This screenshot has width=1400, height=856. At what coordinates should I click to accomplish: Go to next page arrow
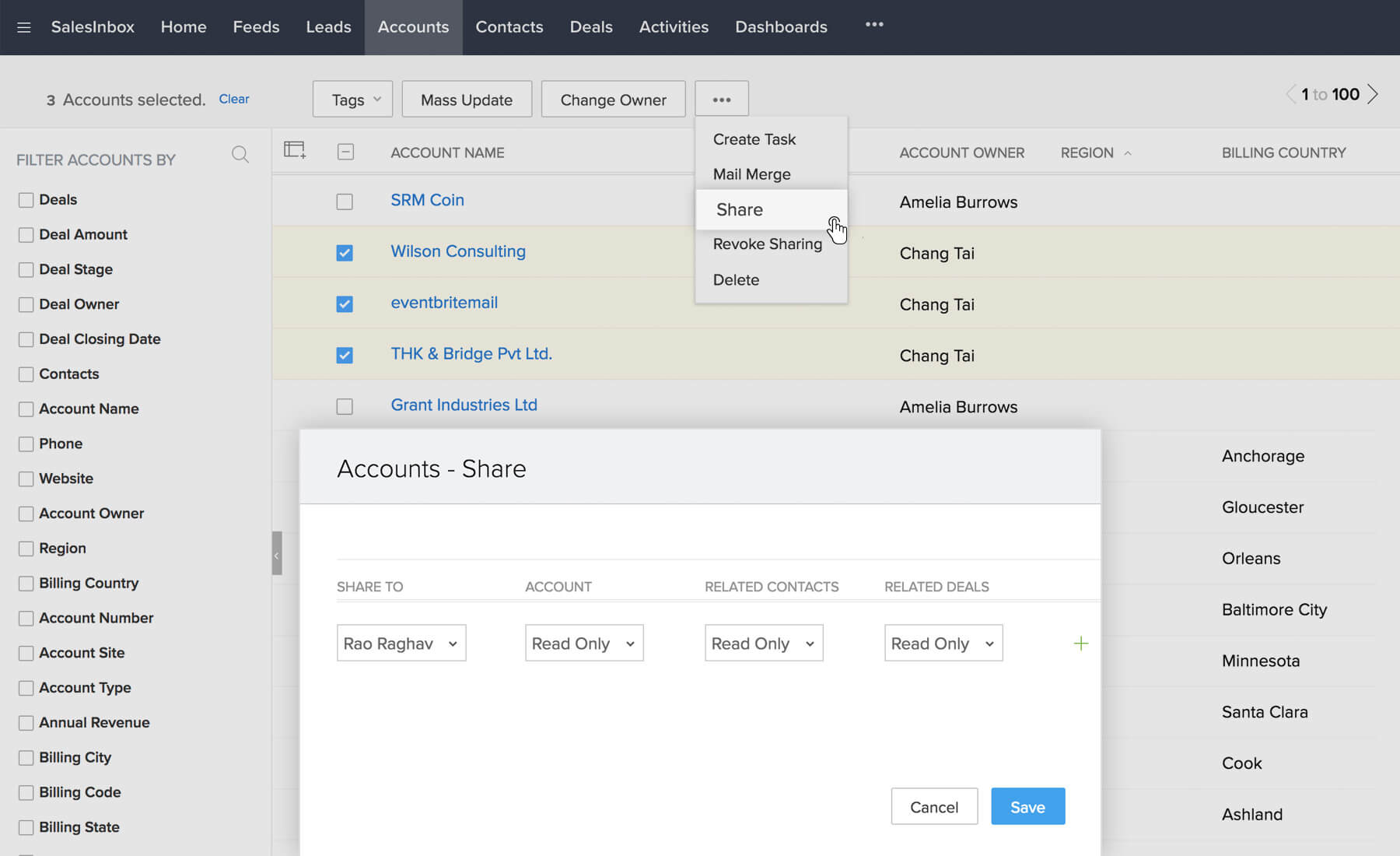pyautogui.click(x=1374, y=94)
